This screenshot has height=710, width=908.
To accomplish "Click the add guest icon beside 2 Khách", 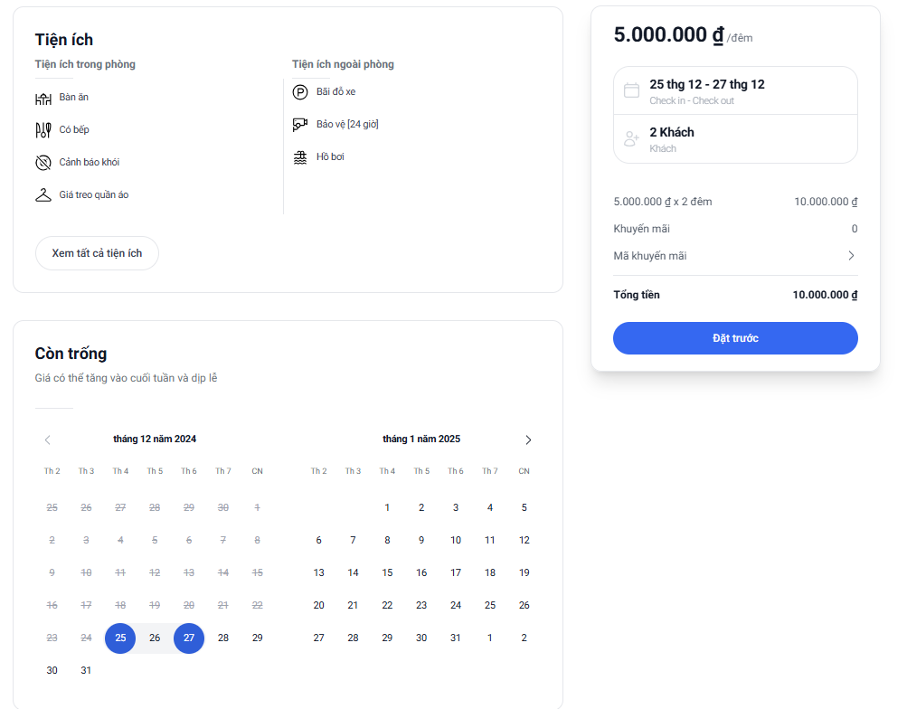I will click(632, 138).
